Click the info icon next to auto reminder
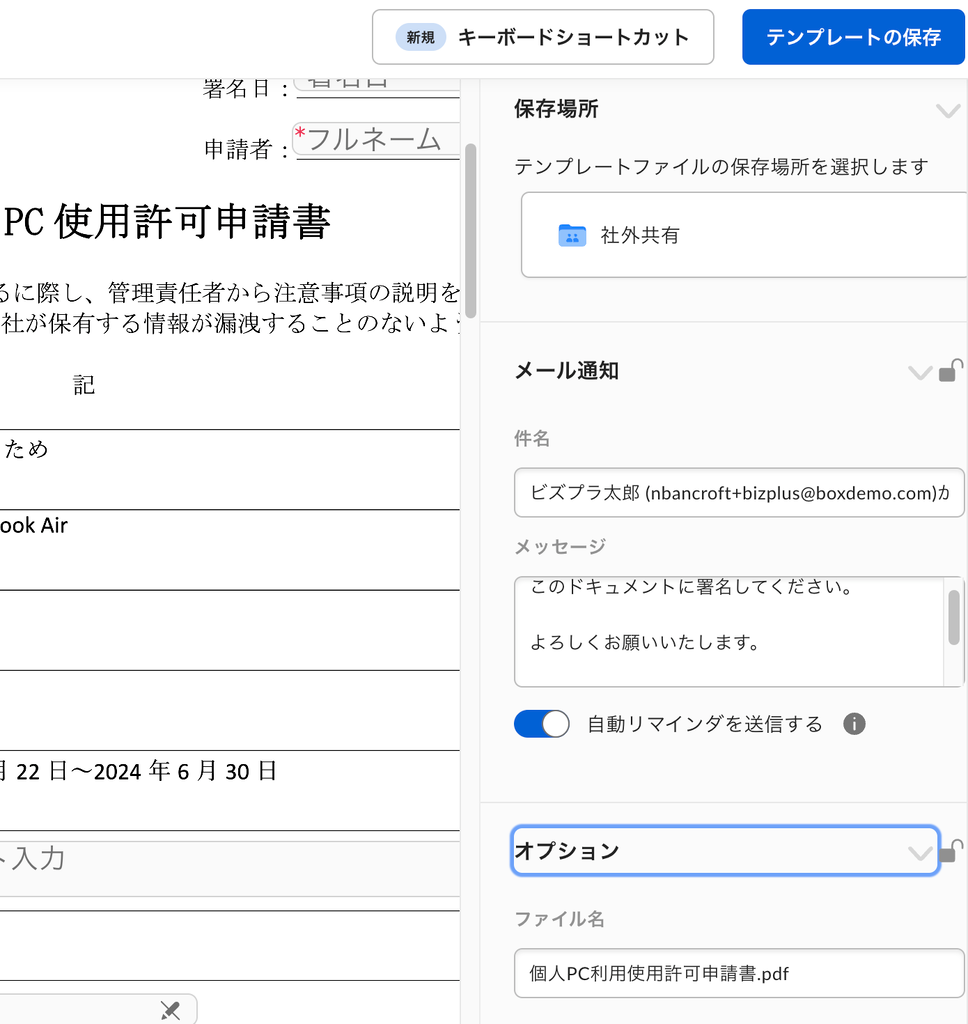 point(854,724)
